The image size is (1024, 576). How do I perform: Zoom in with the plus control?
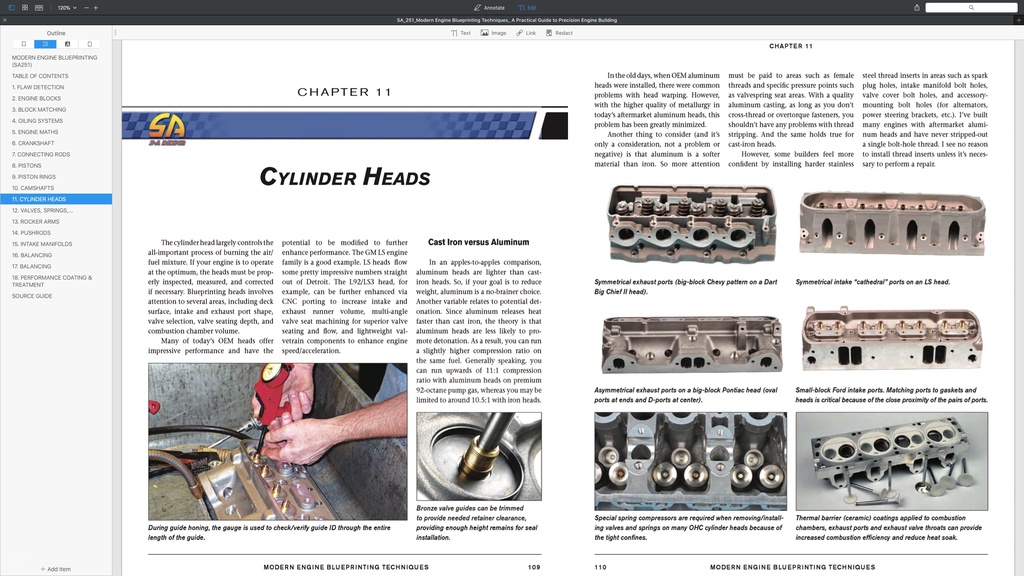96,7
